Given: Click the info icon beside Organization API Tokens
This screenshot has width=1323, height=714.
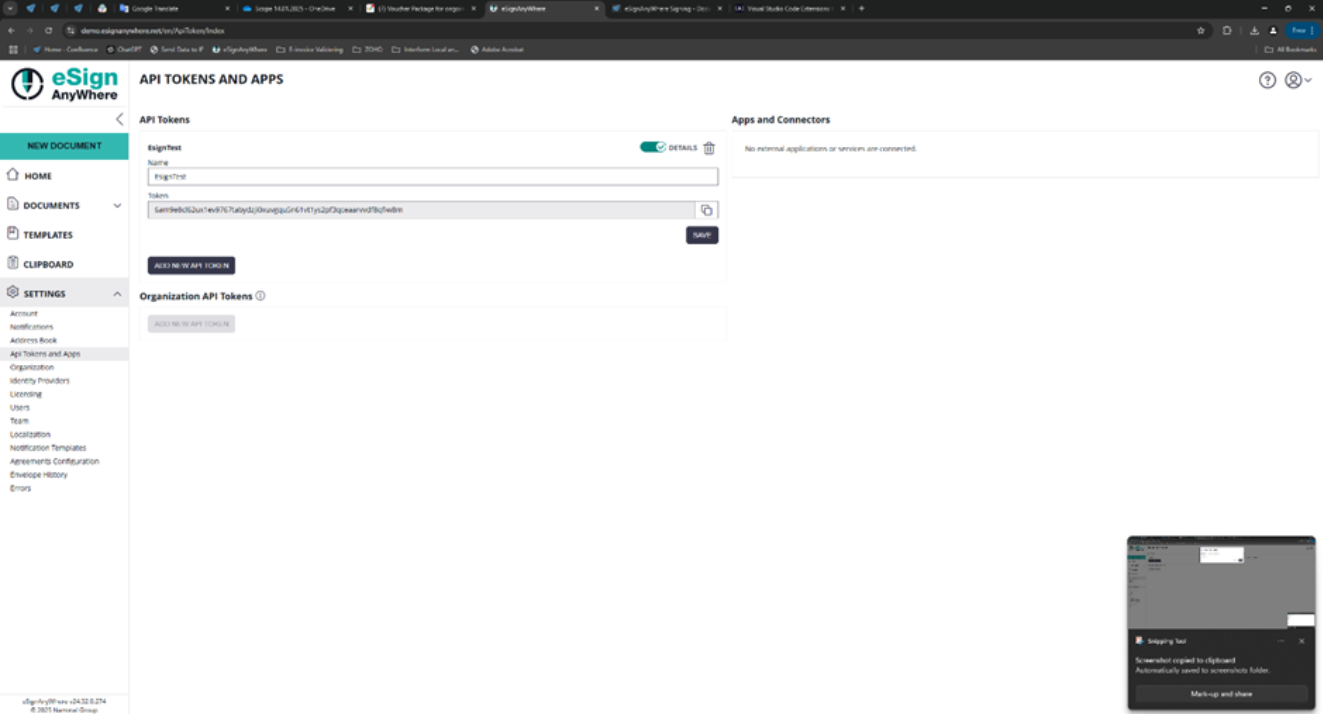Looking at the screenshot, I should [x=260, y=296].
